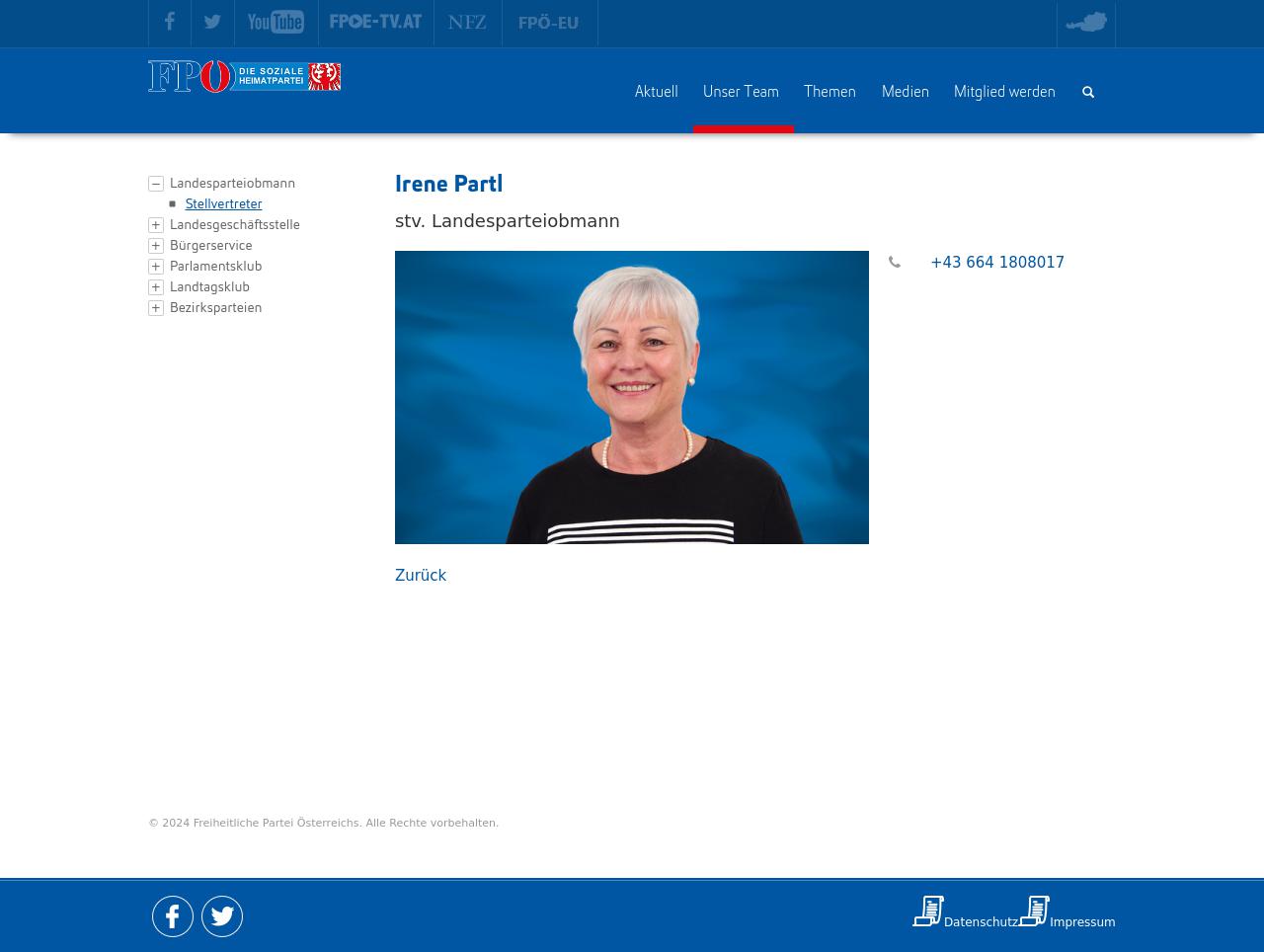Click the Zurück link

click(421, 576)
